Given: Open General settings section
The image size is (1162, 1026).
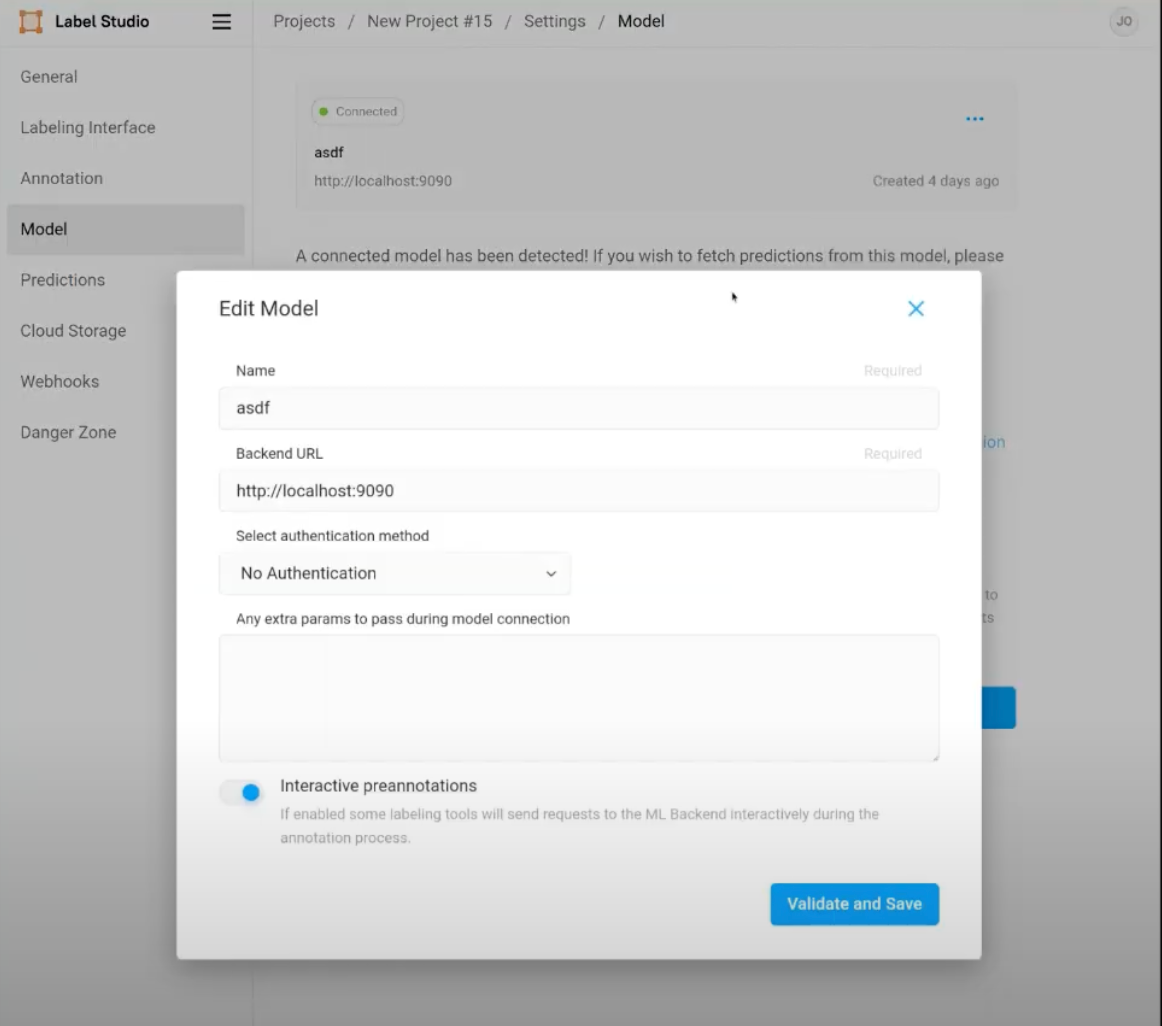Looking at the screenshot, I should 49,77.
